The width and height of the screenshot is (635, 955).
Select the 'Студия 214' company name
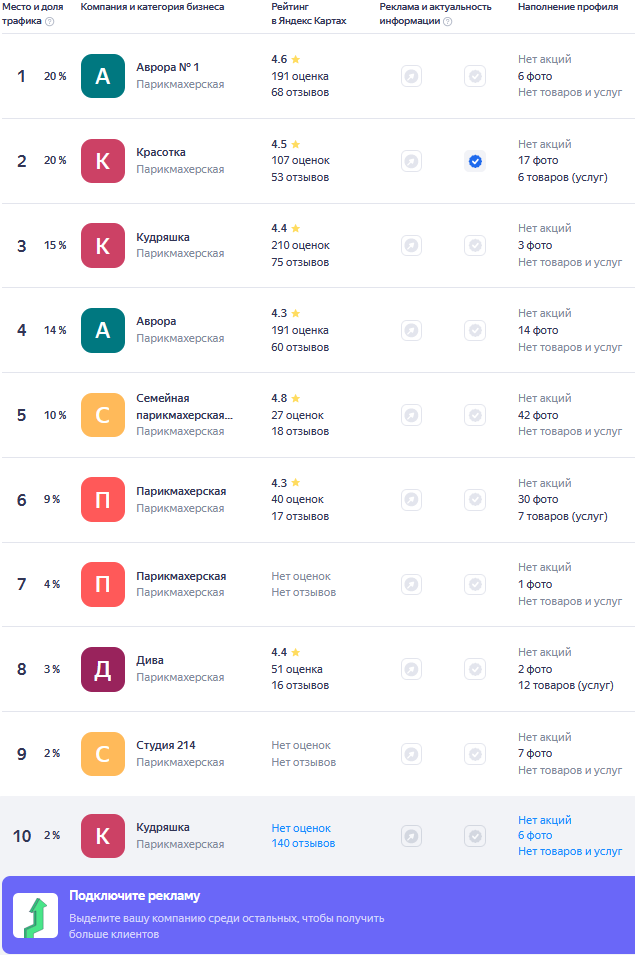tap(166, 745)
